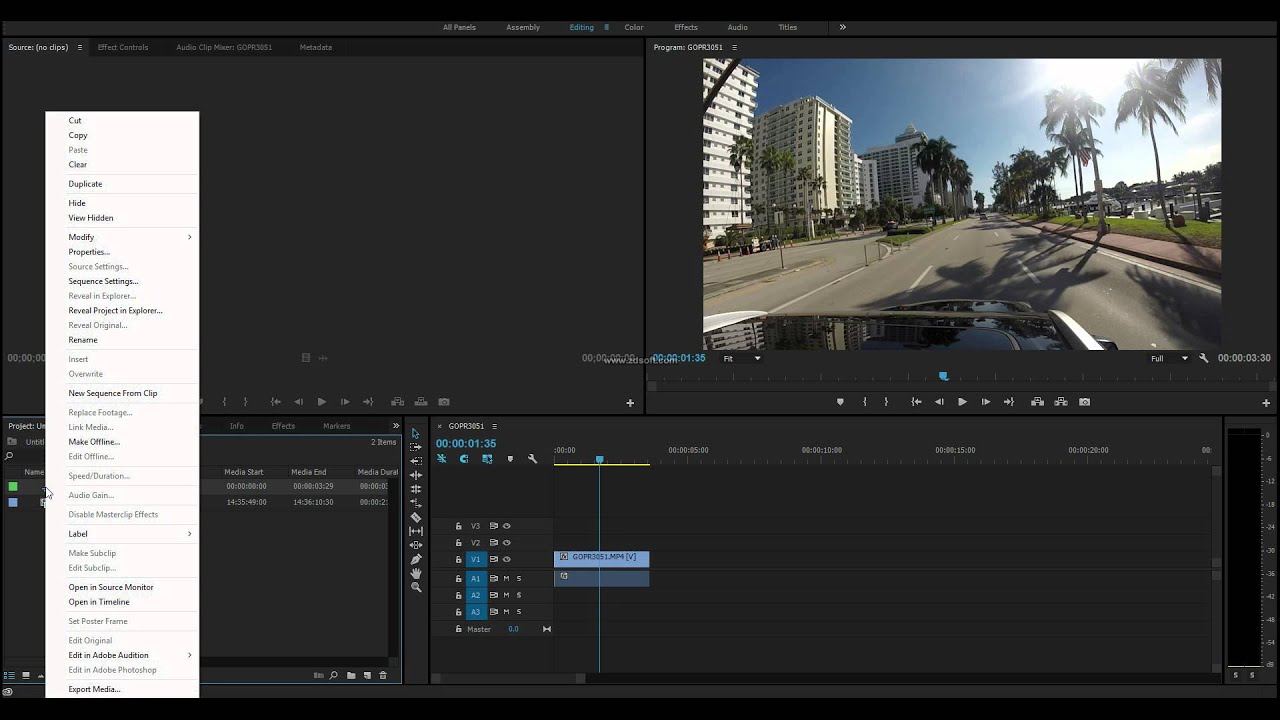The width and height of the screenshot is (1280, 720).
Task: Open timeline display settings wrench
Action: pos(532,459)
